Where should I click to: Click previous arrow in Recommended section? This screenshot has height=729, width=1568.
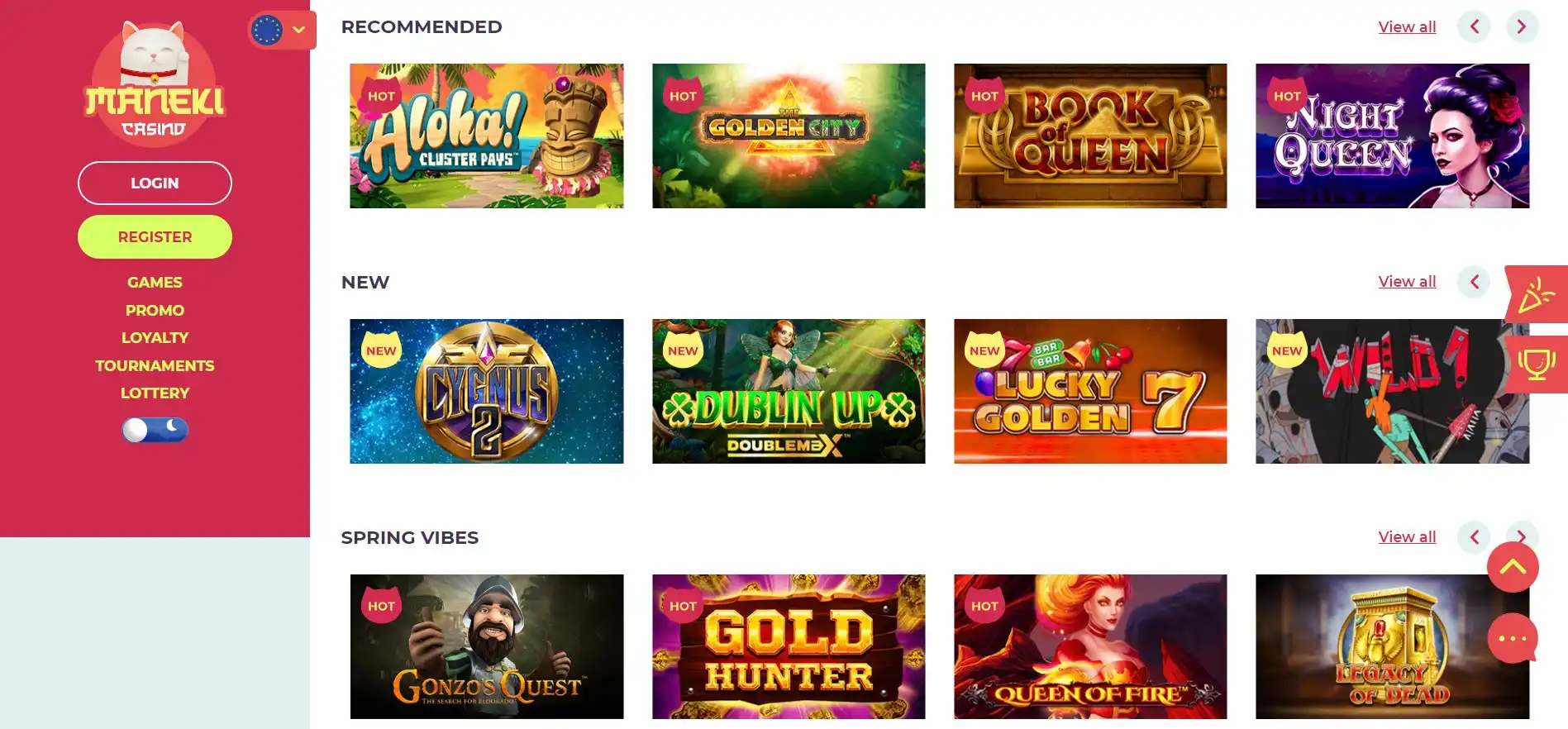click(x=1474, y=26)
